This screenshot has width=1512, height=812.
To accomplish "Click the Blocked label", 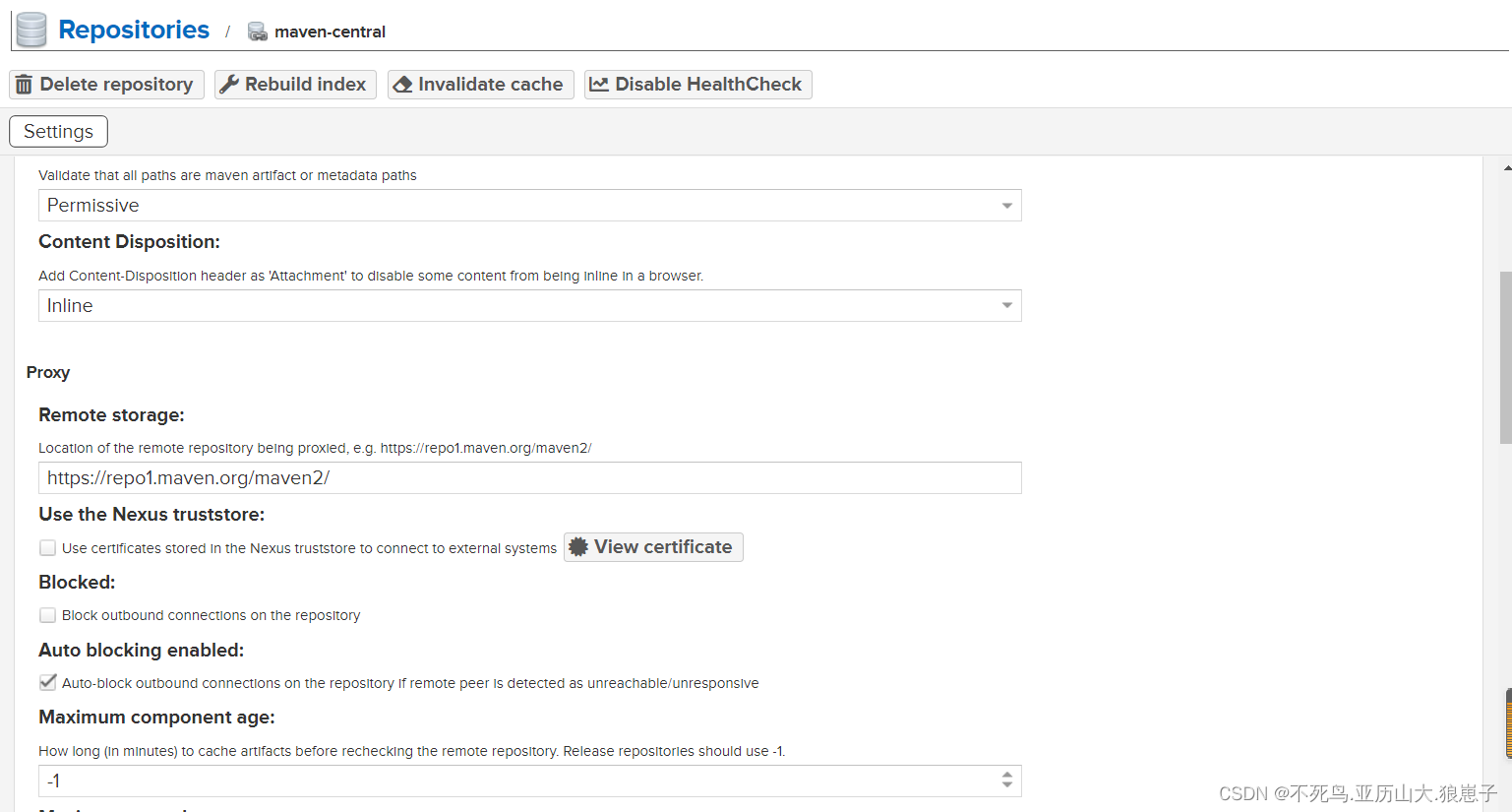I will [x=77, y=583].
